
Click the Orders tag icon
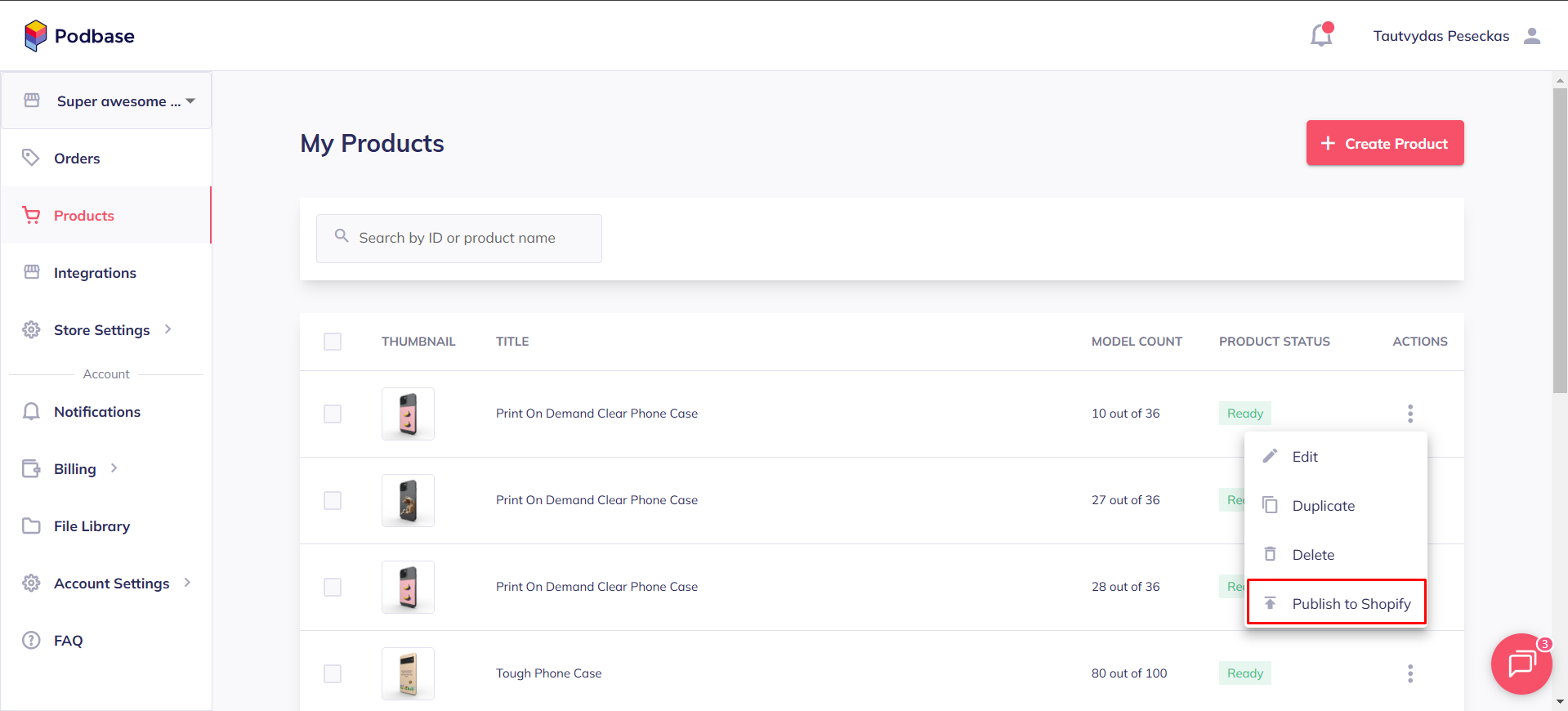click(x=31, y=158)
